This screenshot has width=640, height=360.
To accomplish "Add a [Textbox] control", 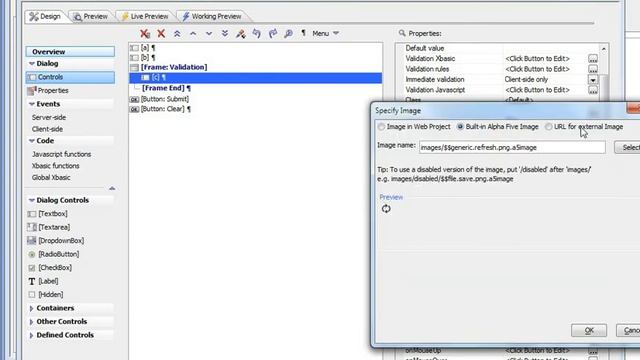I will (x=48, y=214).
